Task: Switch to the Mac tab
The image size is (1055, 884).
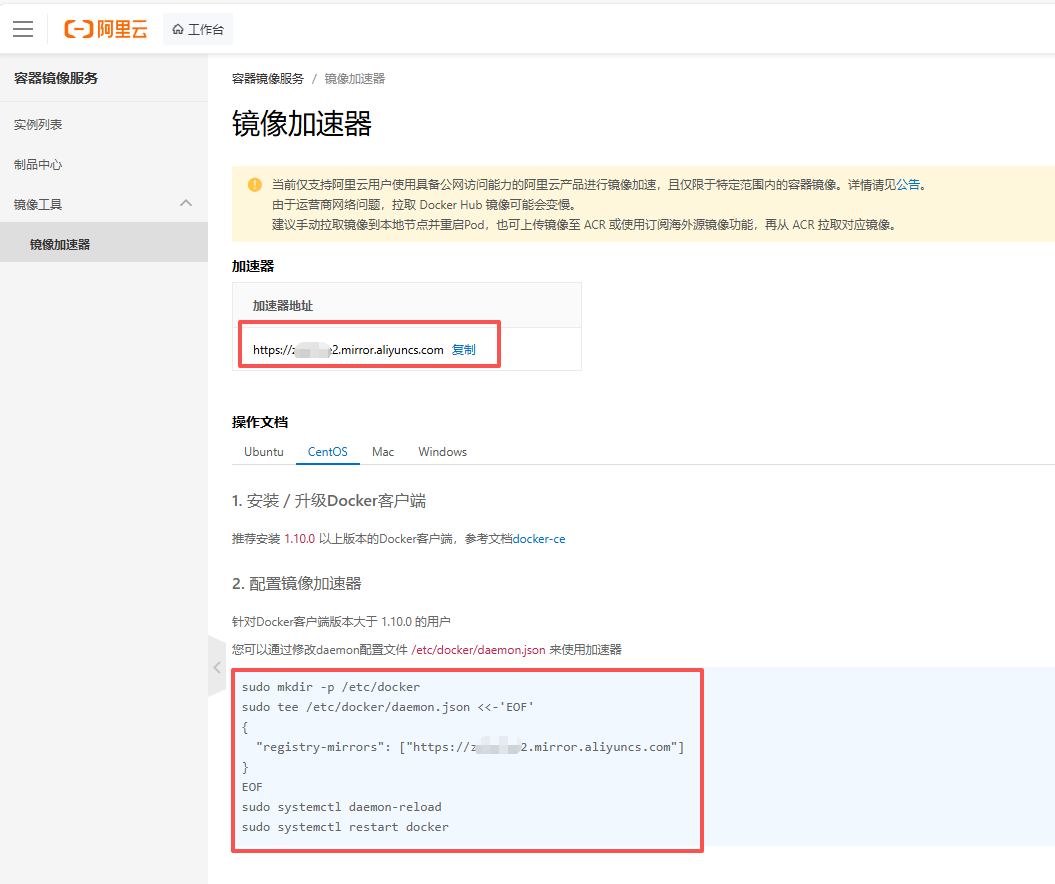Action: 383,451
